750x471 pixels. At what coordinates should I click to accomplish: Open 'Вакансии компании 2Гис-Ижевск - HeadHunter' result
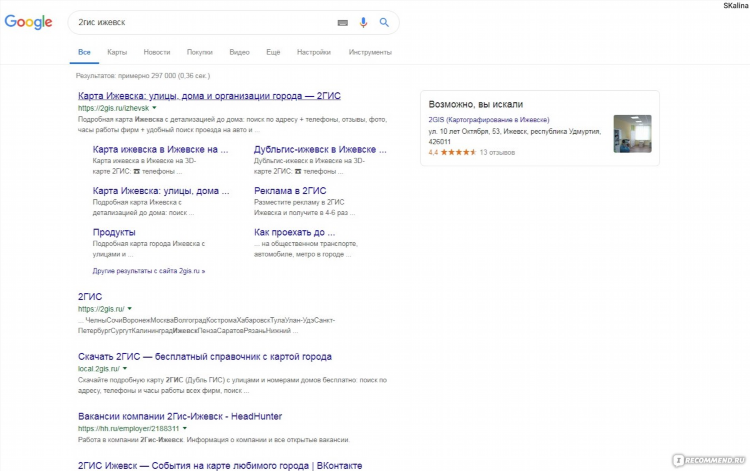(x=180, y=416)
